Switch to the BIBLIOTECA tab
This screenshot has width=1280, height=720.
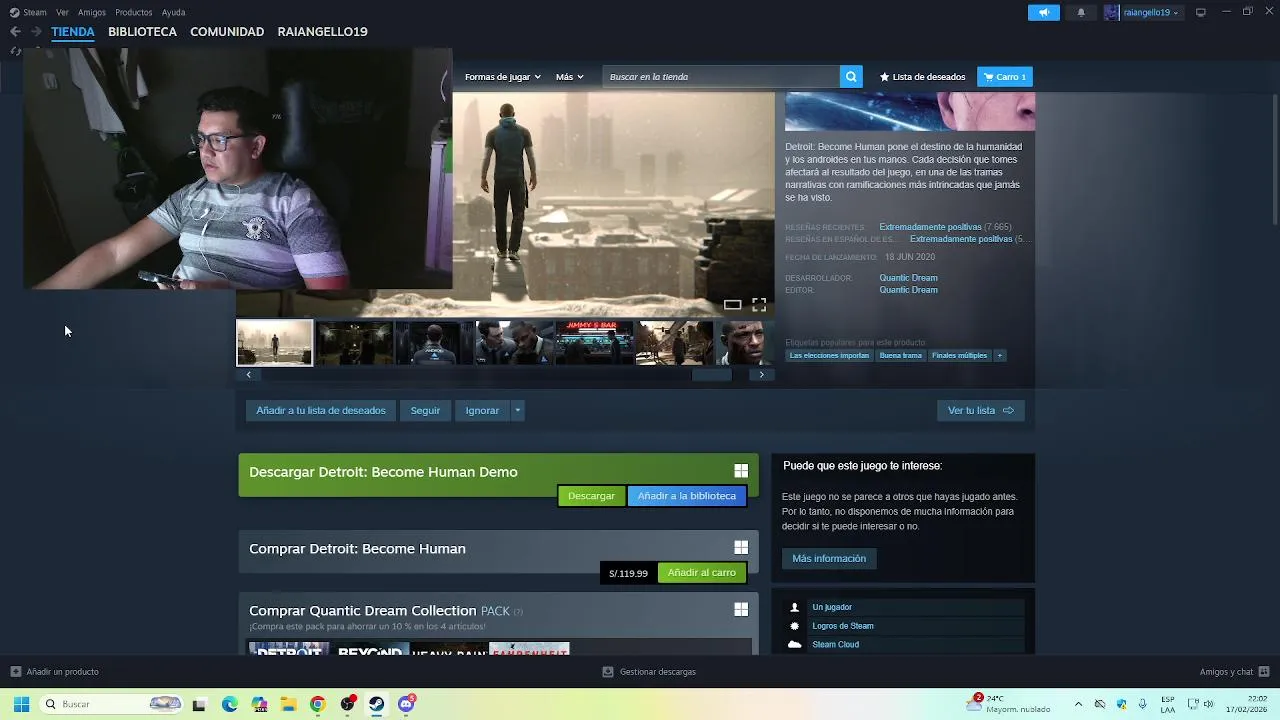click(142, 32)
